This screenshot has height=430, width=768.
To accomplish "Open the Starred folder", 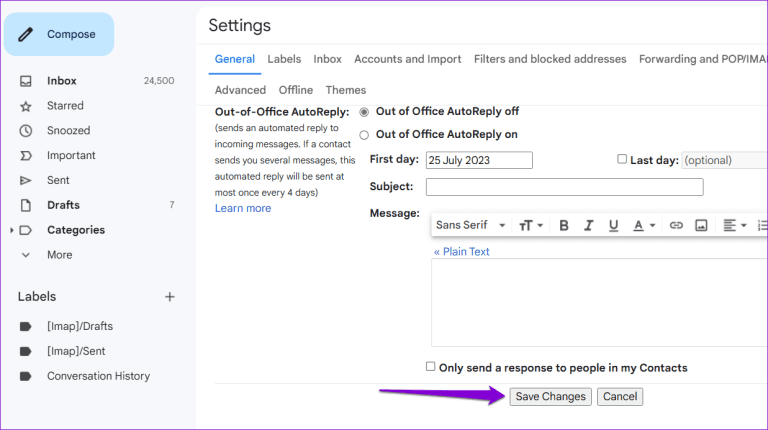I will (x=65, y=106).
